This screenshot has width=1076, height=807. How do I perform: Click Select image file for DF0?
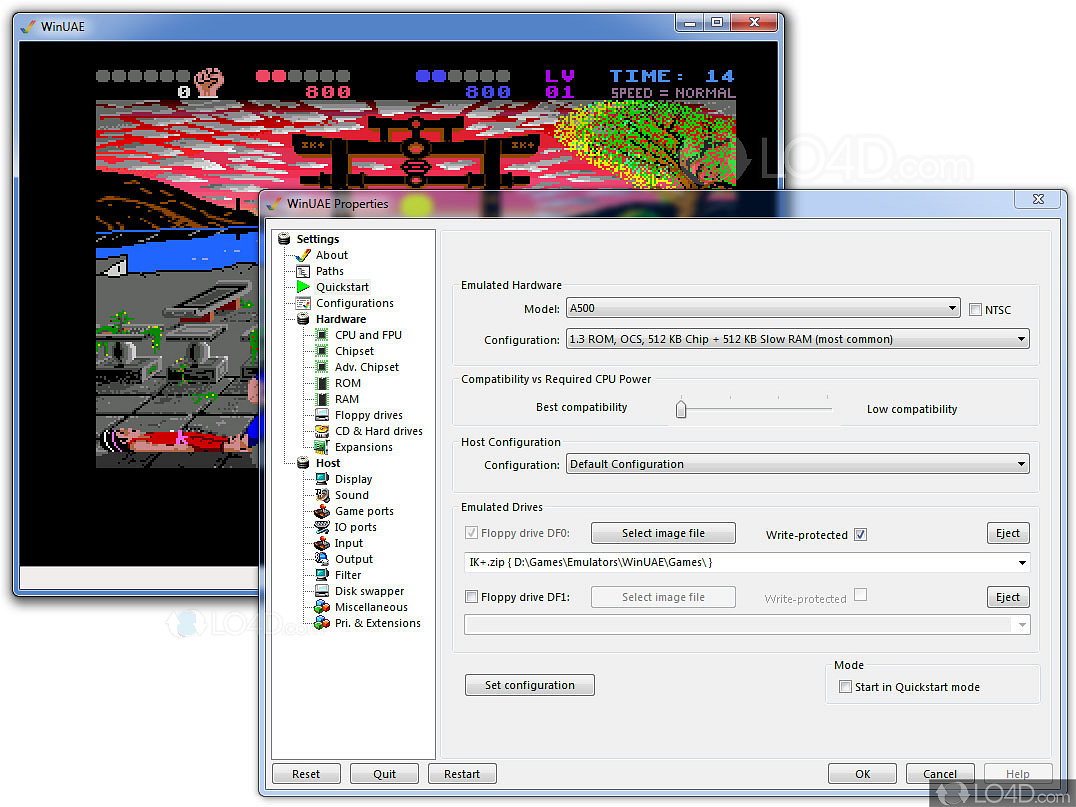click(x=663, y=533)
